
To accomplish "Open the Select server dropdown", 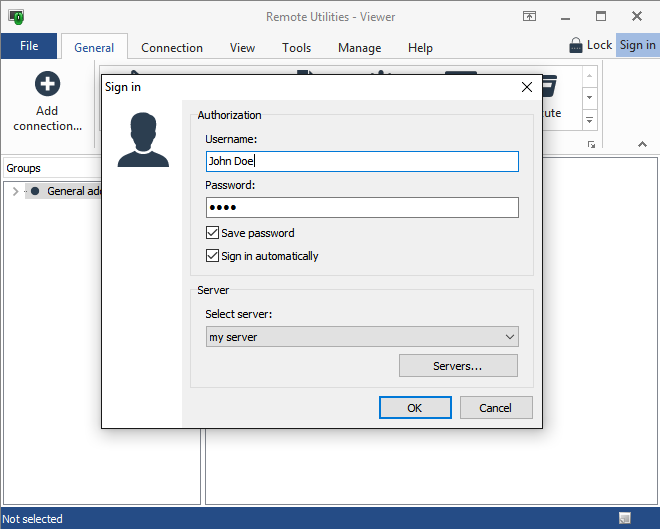I will point(362,337).
